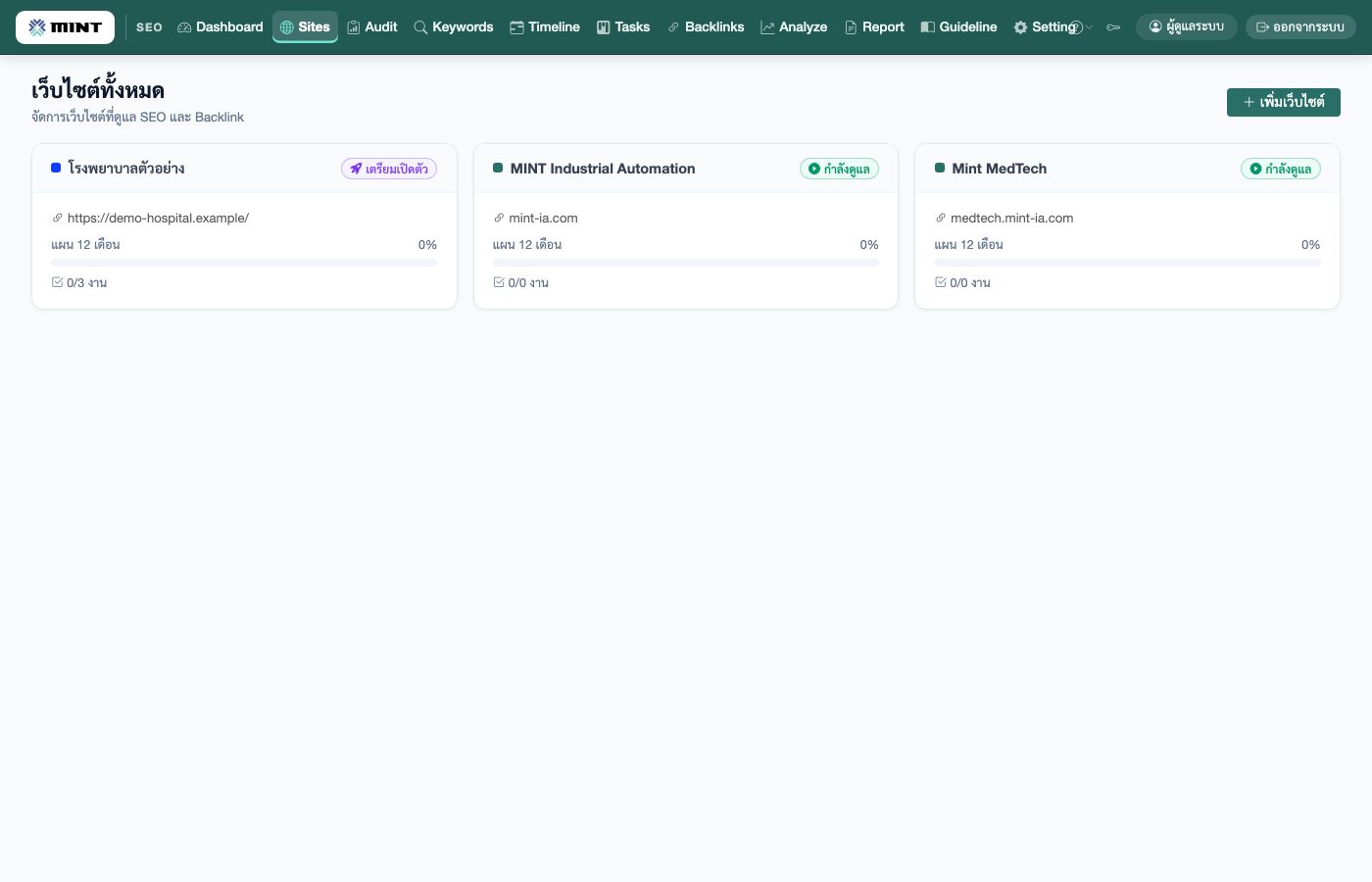Click the กำลังดูแล status badge on Mint MedTech
This screenshot has width=1372, height=882.
(1281, 169)
